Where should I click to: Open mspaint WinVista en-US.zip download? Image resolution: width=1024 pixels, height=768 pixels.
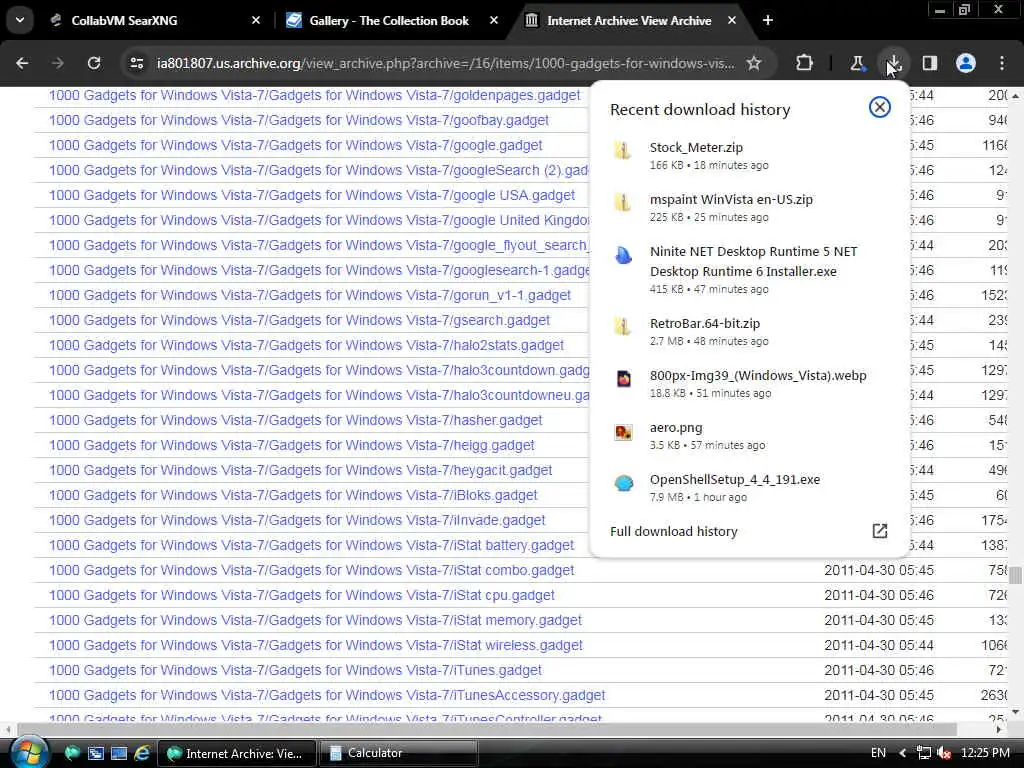click(731, 200)
